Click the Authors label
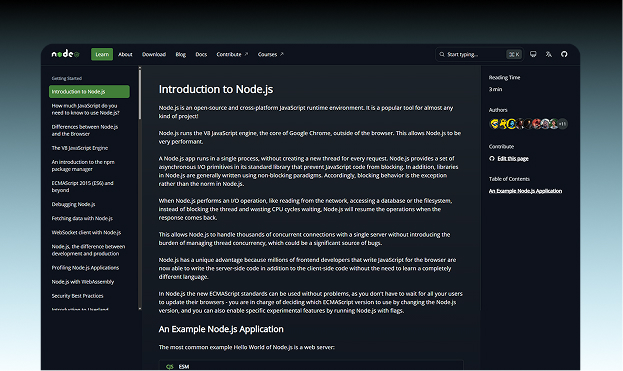 pos(498,110)
